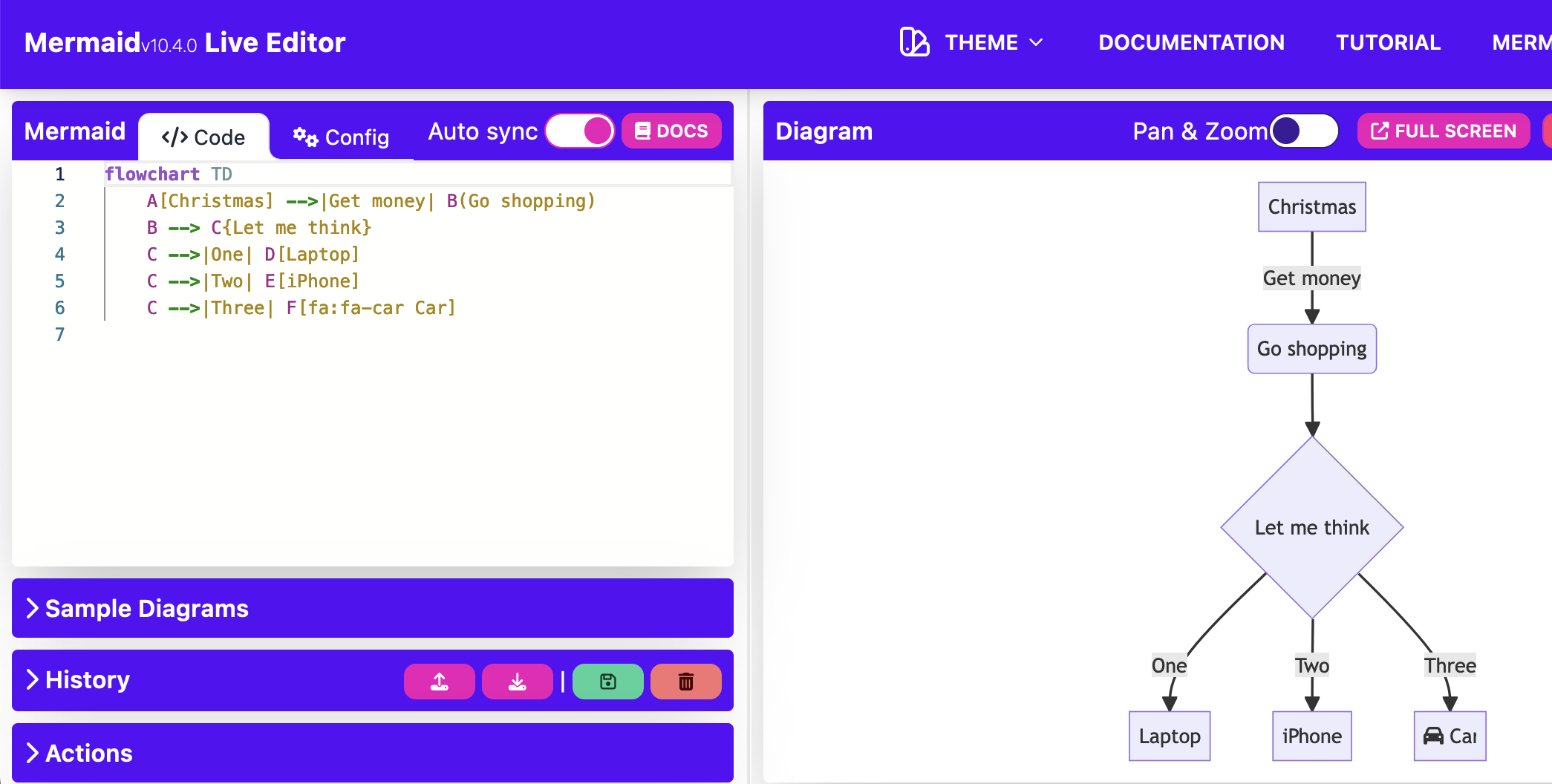Click the car icon in diagram node
Viewport: 1552px width, 784px height.
(x=1433, y=736)
